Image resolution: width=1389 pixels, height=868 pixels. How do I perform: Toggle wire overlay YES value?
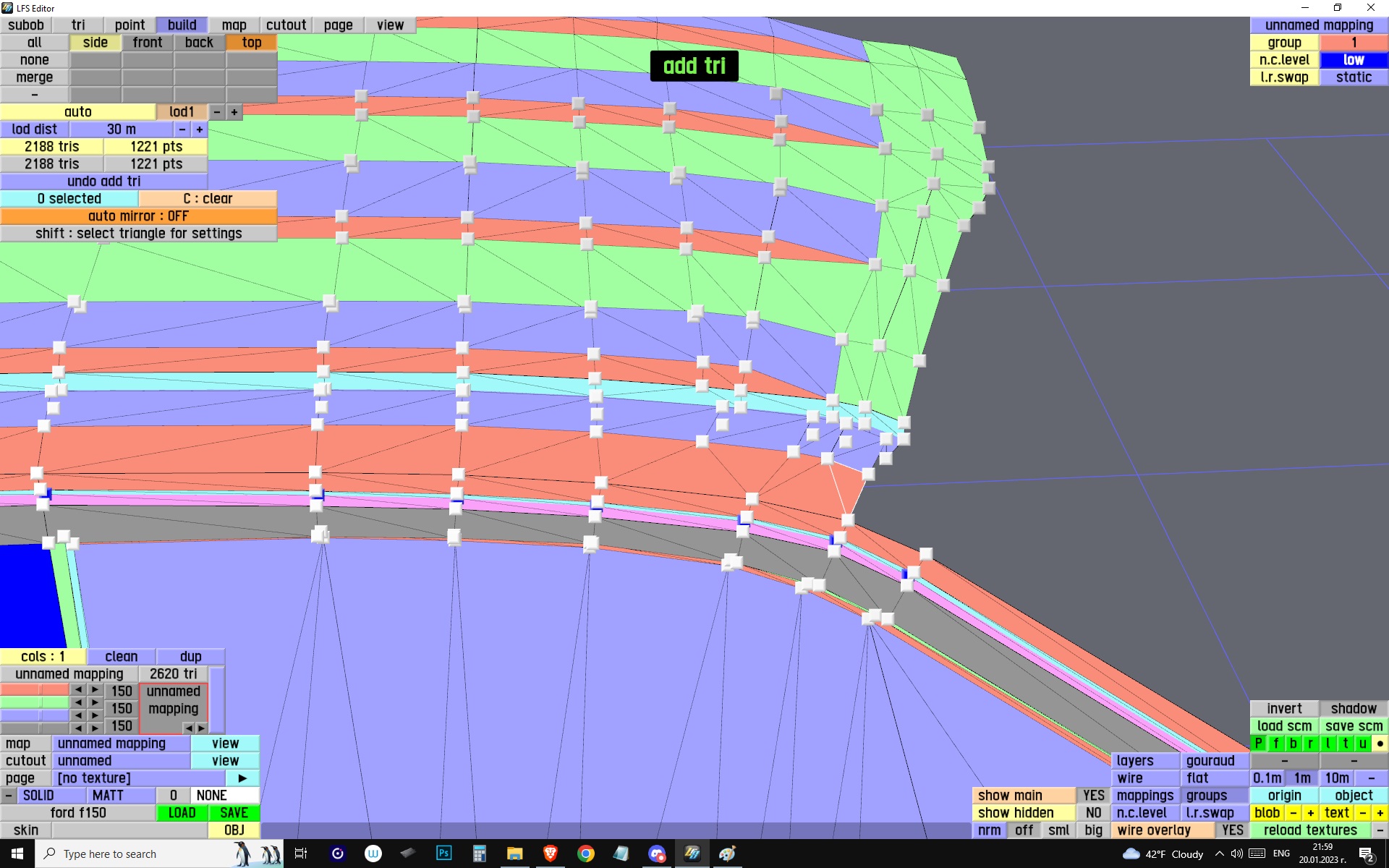[1232, 830]
